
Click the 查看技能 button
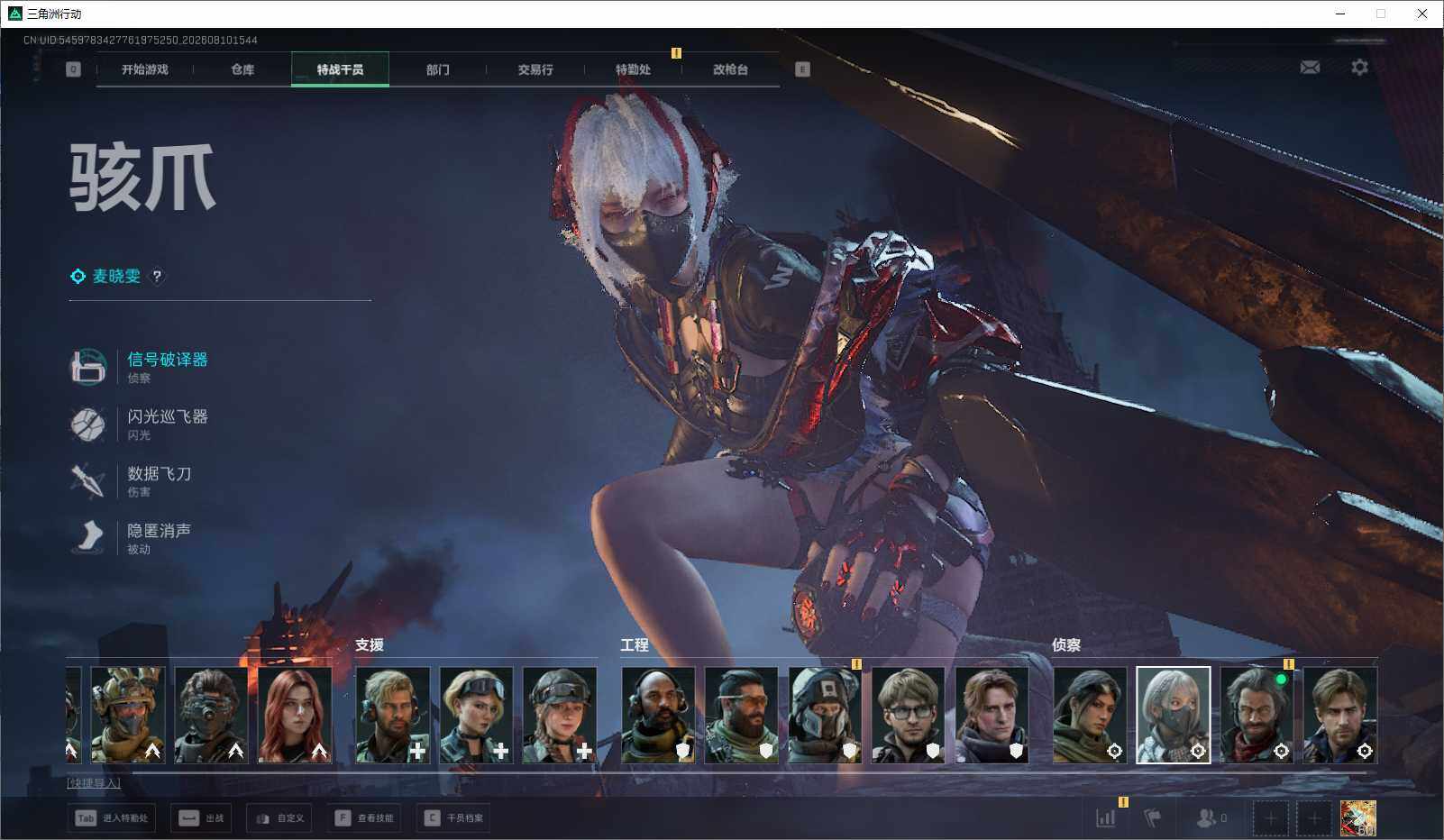click(x=364, y=818)
